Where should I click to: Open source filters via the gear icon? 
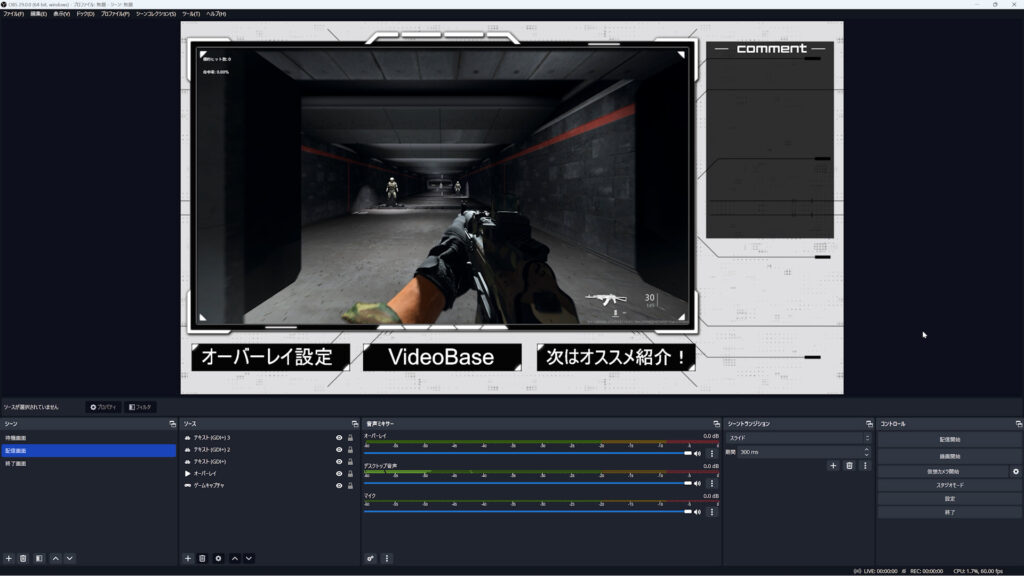pyautogui.click(x=219, y=558)
